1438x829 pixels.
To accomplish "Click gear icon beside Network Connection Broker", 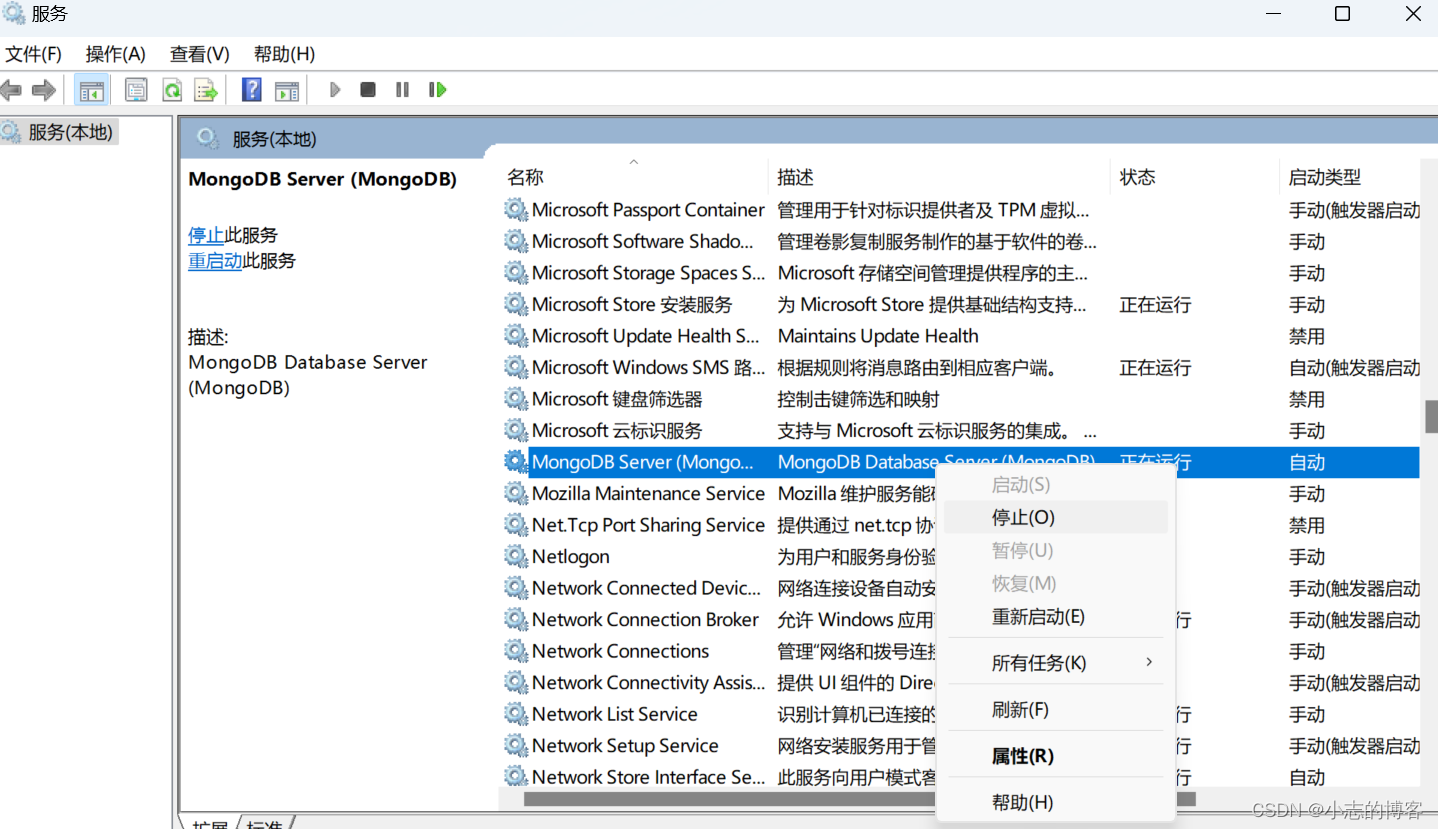I will coord(516,620).
